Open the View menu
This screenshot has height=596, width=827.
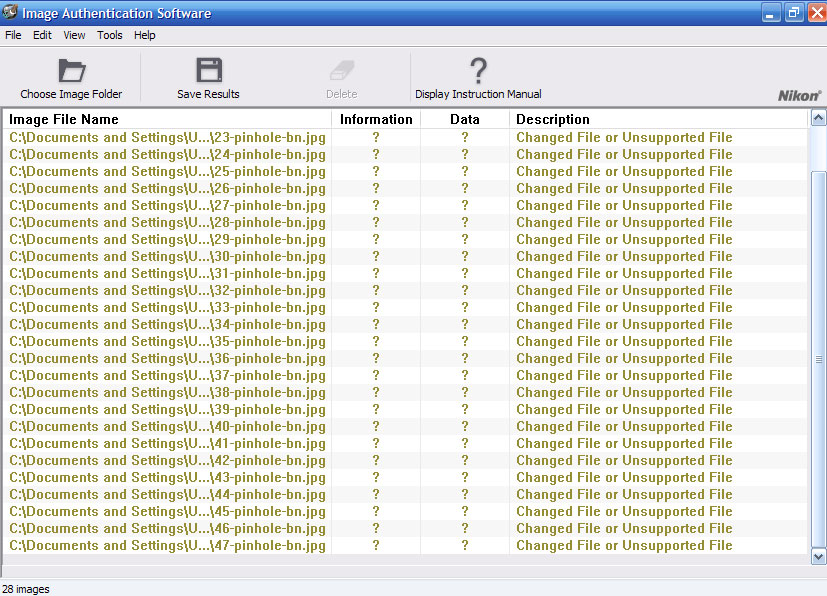click(x=74, y=35)
